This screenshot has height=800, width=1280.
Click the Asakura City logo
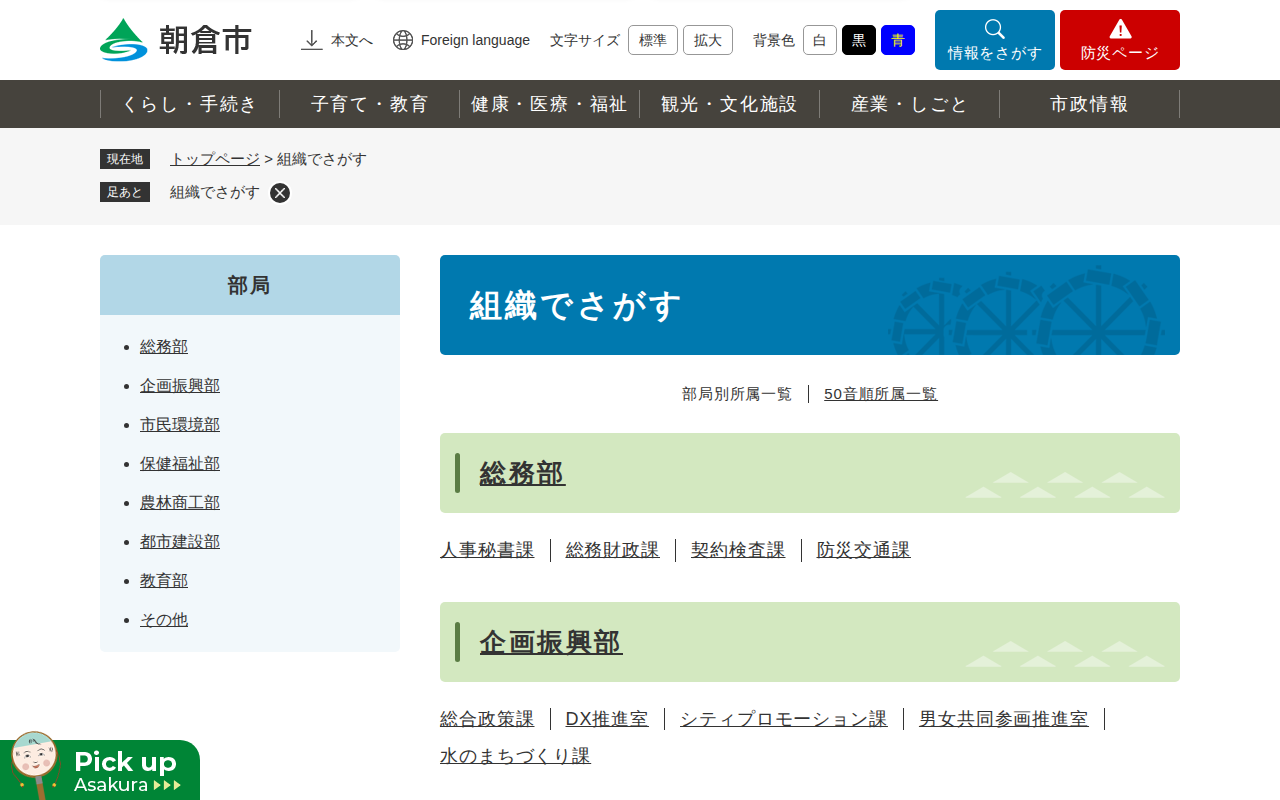175,40
